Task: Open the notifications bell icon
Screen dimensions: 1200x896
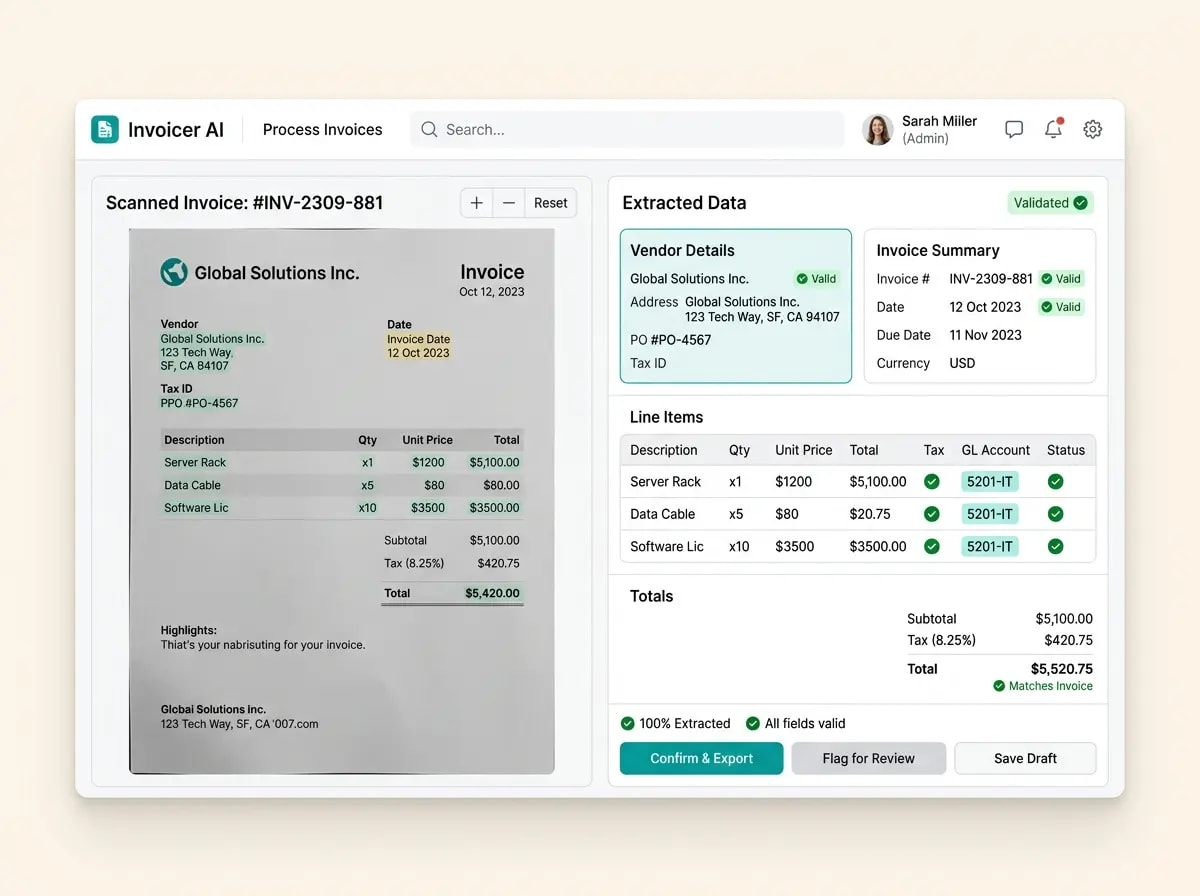Action: (1053, 129)
